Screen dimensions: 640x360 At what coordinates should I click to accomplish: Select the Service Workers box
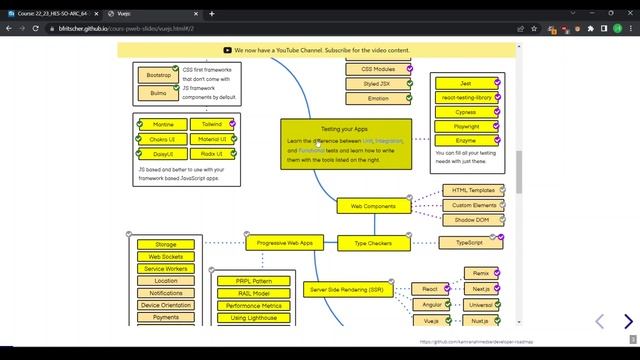pyautogui.click(x=166, y=269)
